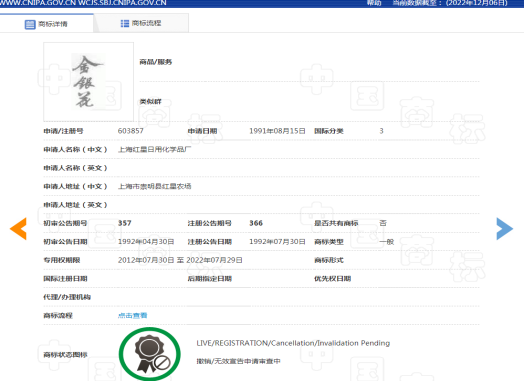Click the 撤销/无效宣告申请审查中 status text
The image size is (525, 382).
coord(238,361)
